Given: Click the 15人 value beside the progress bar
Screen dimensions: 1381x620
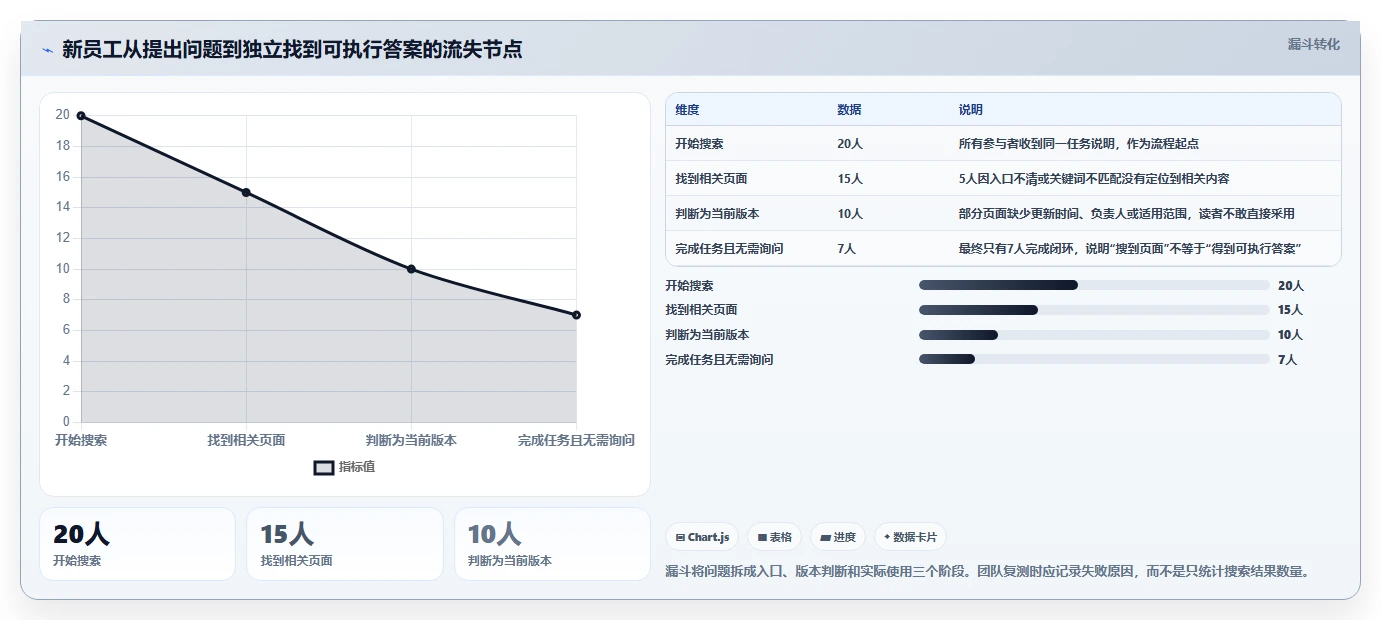Looking at the screenshot, I should (x=1290, y=310).
